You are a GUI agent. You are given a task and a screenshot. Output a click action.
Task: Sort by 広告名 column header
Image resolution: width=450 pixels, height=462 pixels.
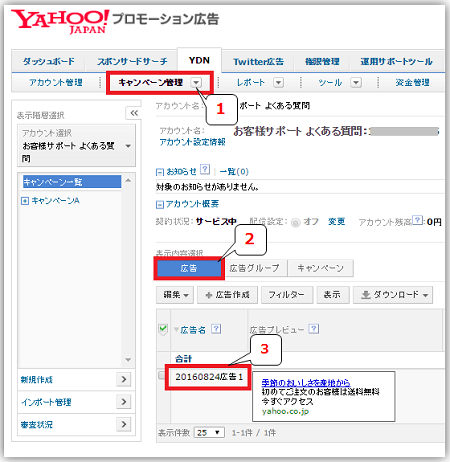click(x=193, y=330)
